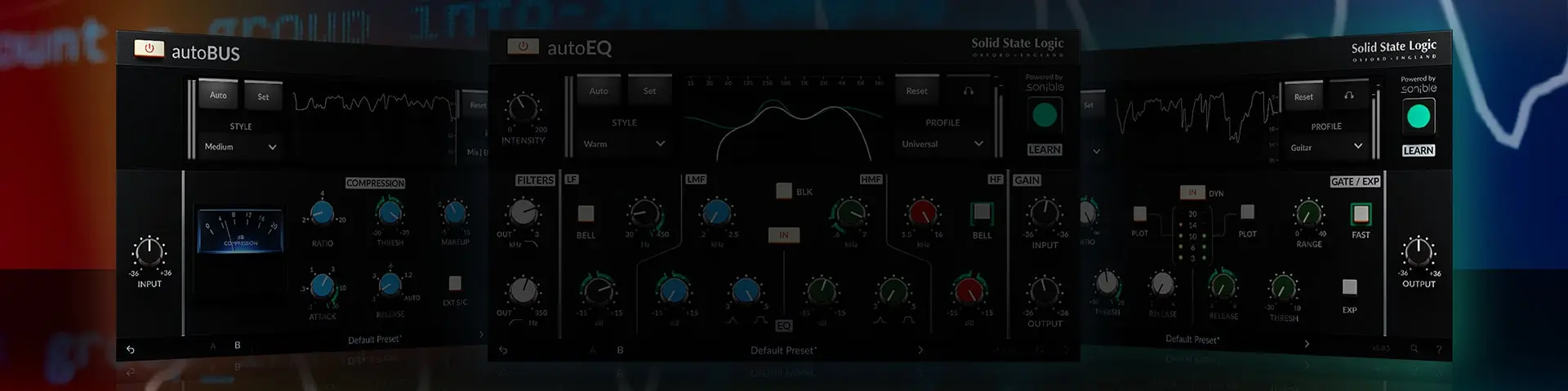Image resolution: width=1568 pixels, height=391 pixels.
Task: Click the autoBUS compression VU meter
Action: 240,231
